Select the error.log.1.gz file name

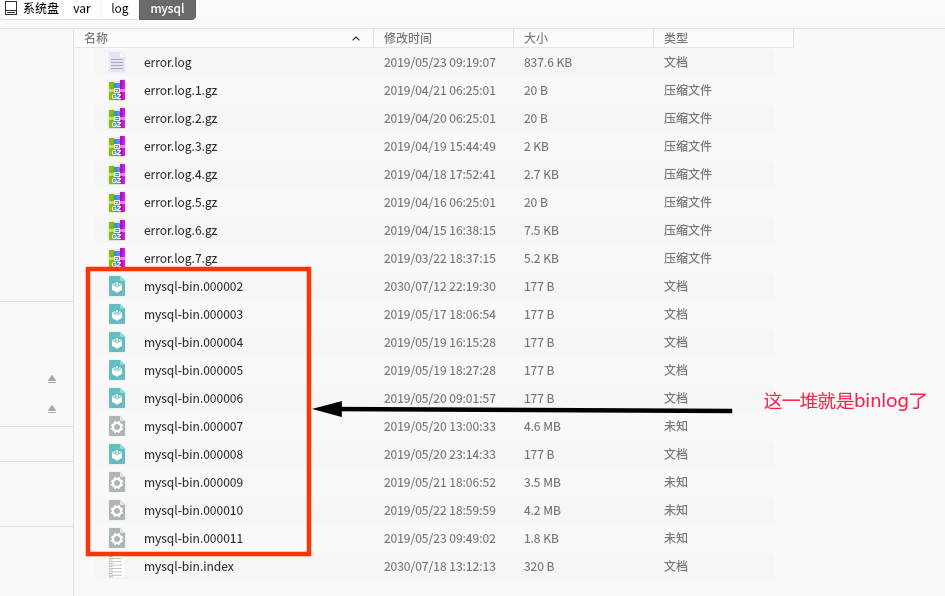coord(180,91)
